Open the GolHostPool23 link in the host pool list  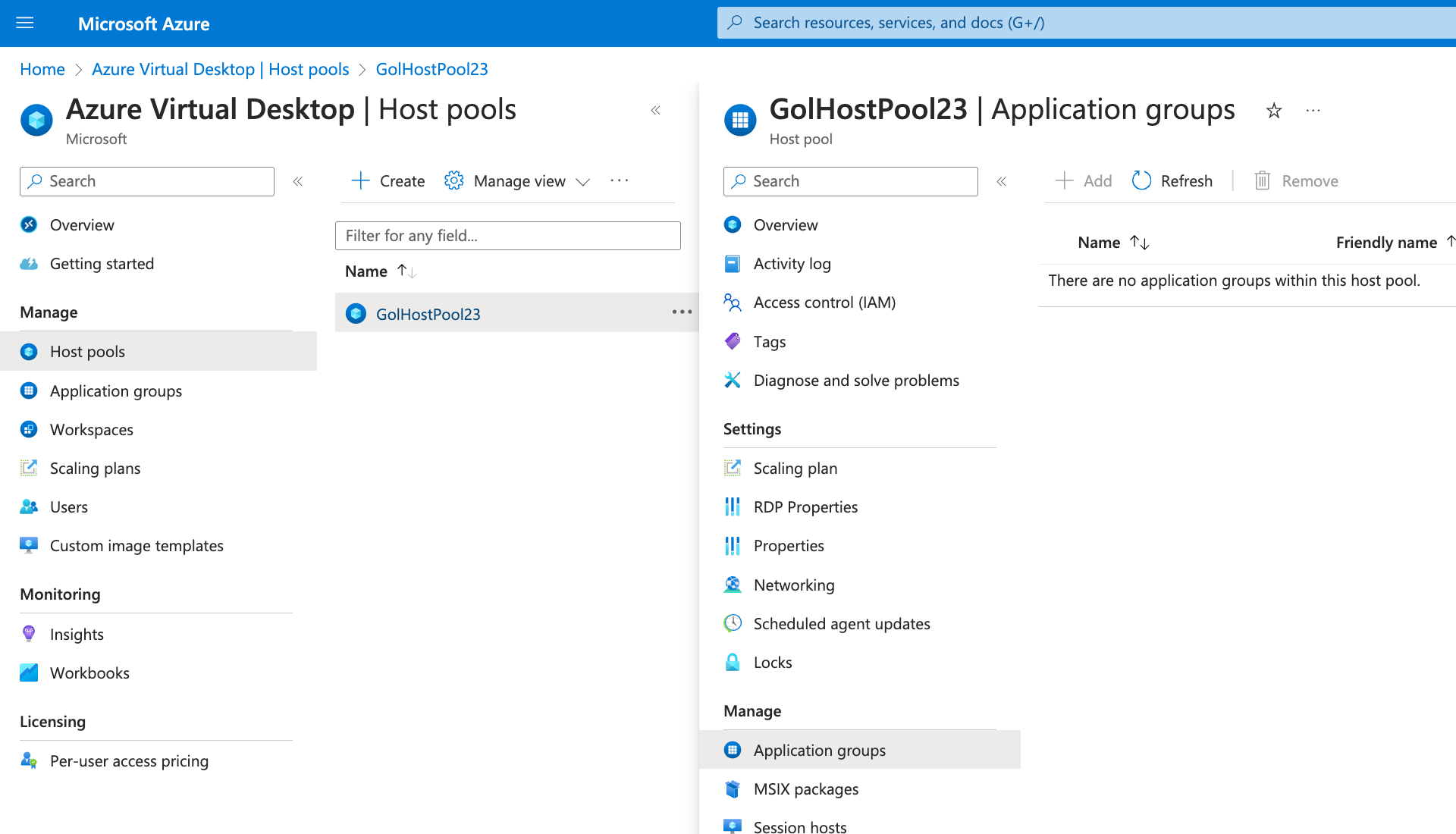(428, 314)
